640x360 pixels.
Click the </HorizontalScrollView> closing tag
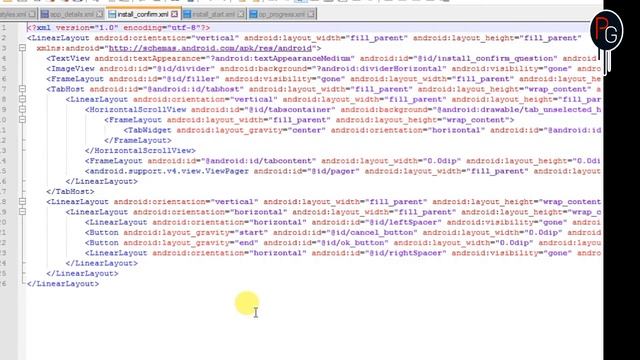(x=140, y=151)
